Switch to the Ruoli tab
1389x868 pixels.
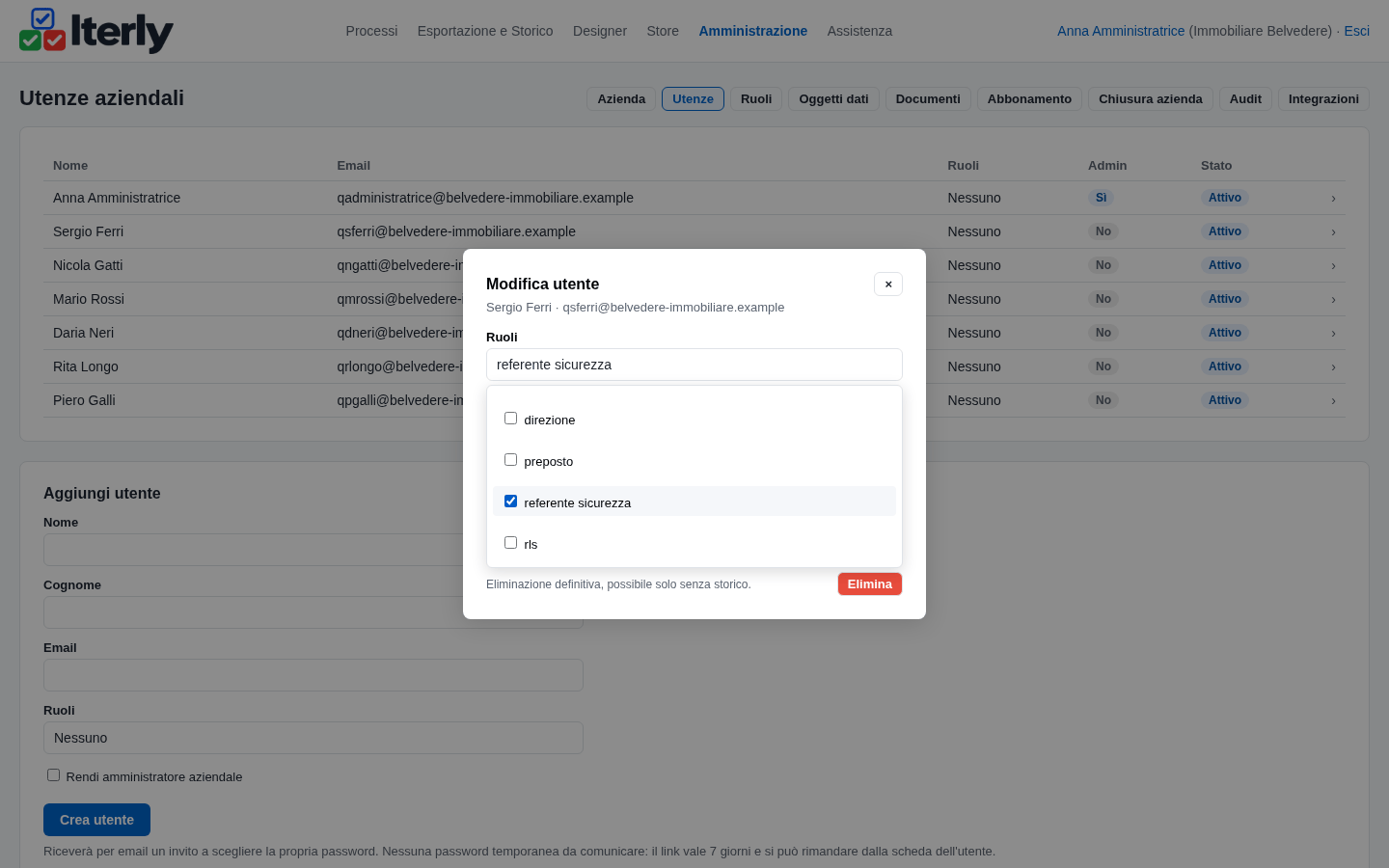pyautogui.click(x=756, y=98)
